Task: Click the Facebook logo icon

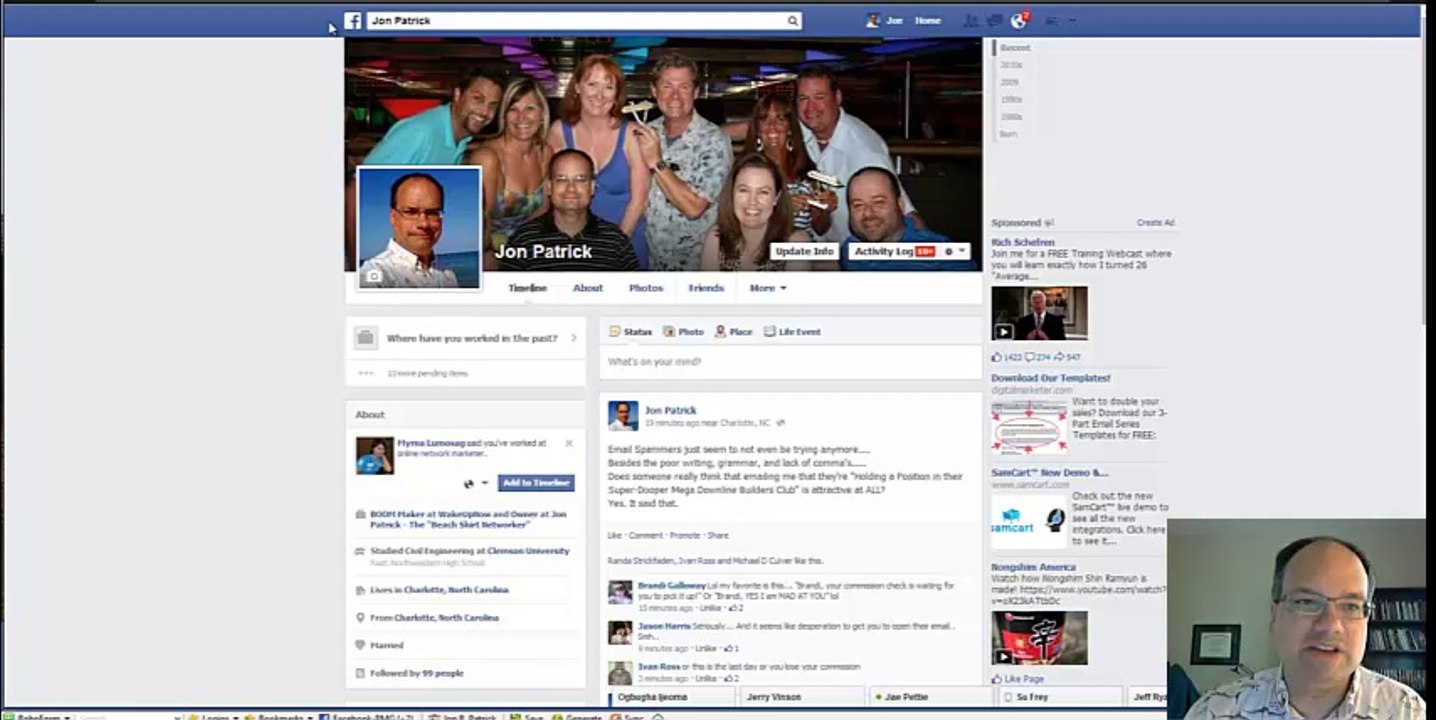Action: 352,20
